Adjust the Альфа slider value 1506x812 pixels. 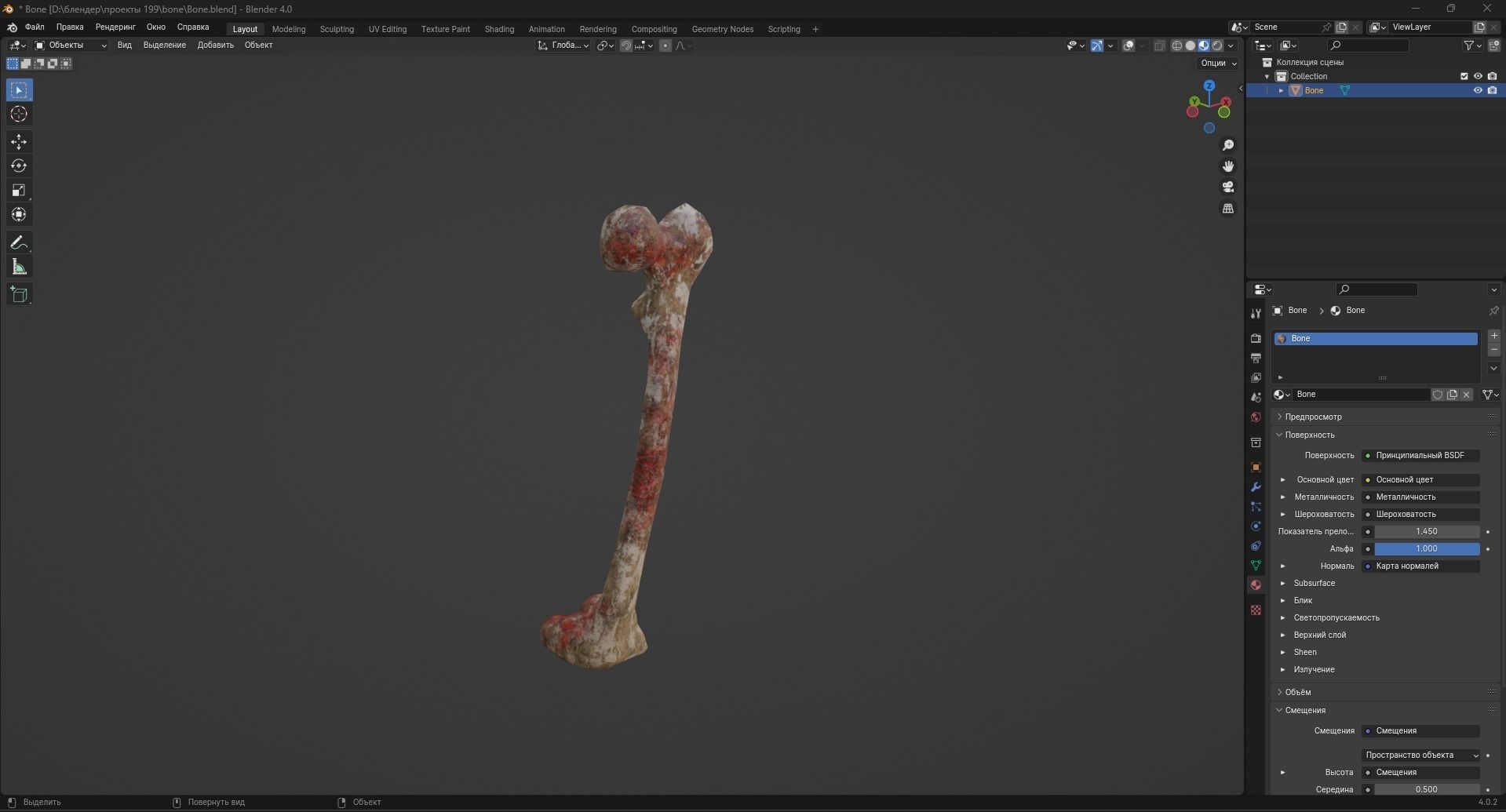(1427, 548)
